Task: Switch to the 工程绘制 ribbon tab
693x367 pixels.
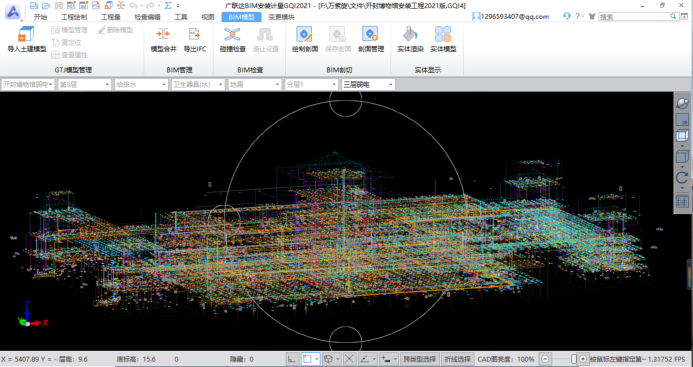Action: (74, 17)
